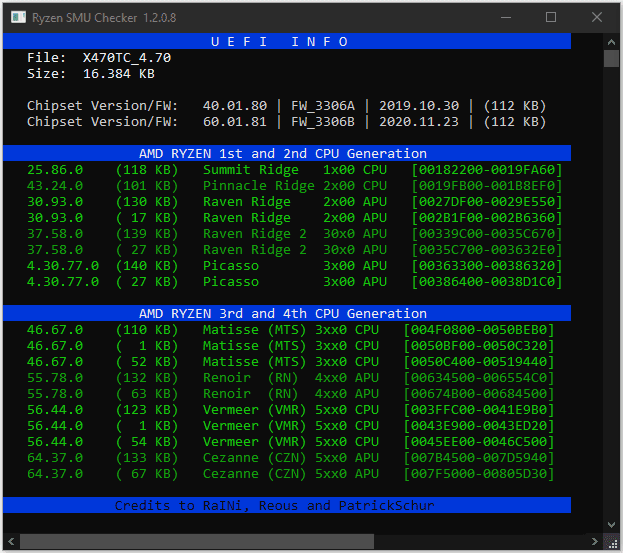Click the date 2020.11.23
The image size is (623, 553).
(x=419, y=122)
